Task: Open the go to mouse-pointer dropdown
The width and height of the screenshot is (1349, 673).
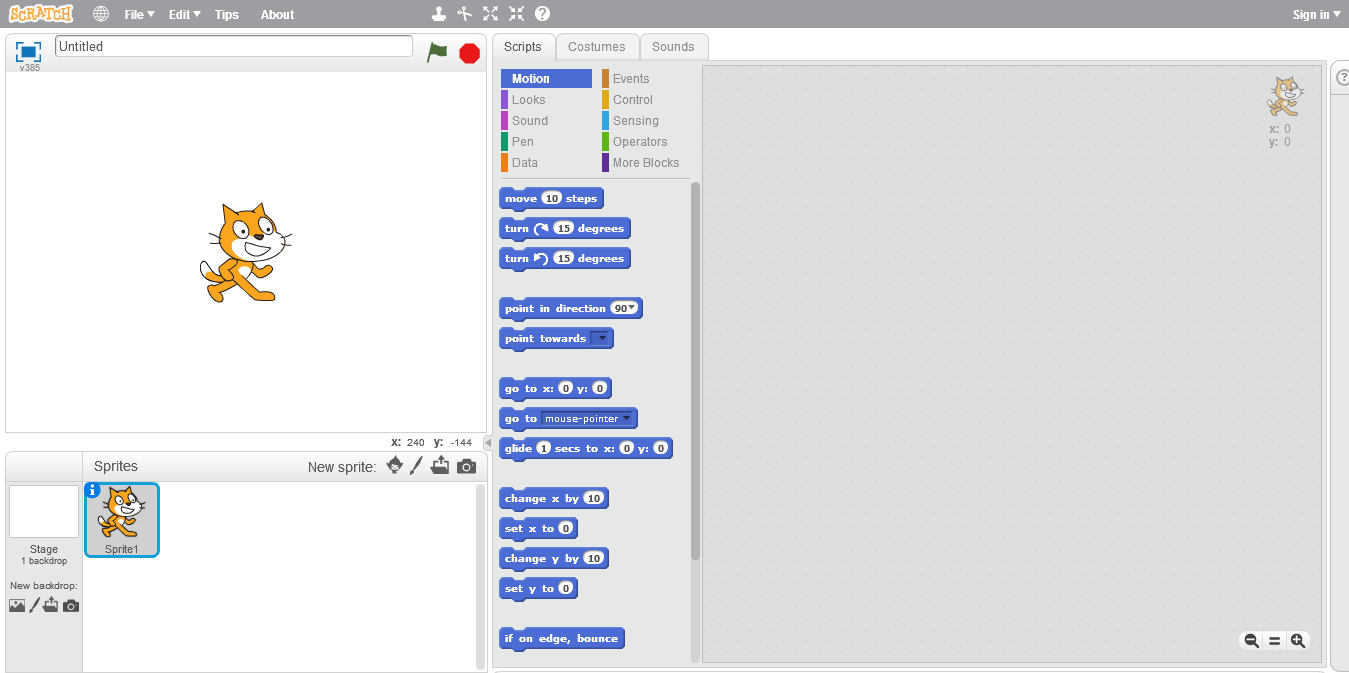Action: tap(628, 418)
